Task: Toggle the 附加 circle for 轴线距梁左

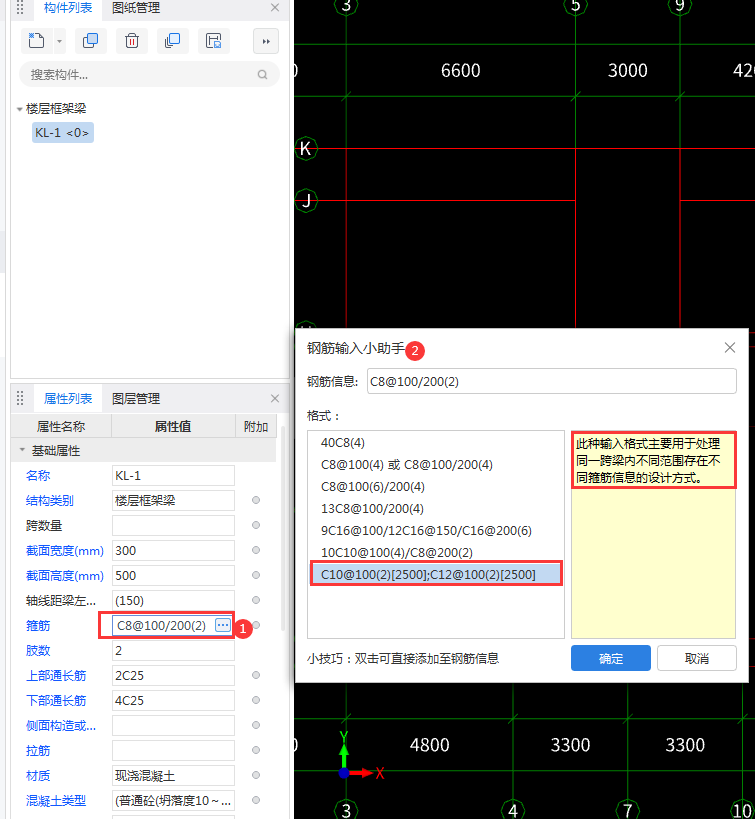Action: 256,600
